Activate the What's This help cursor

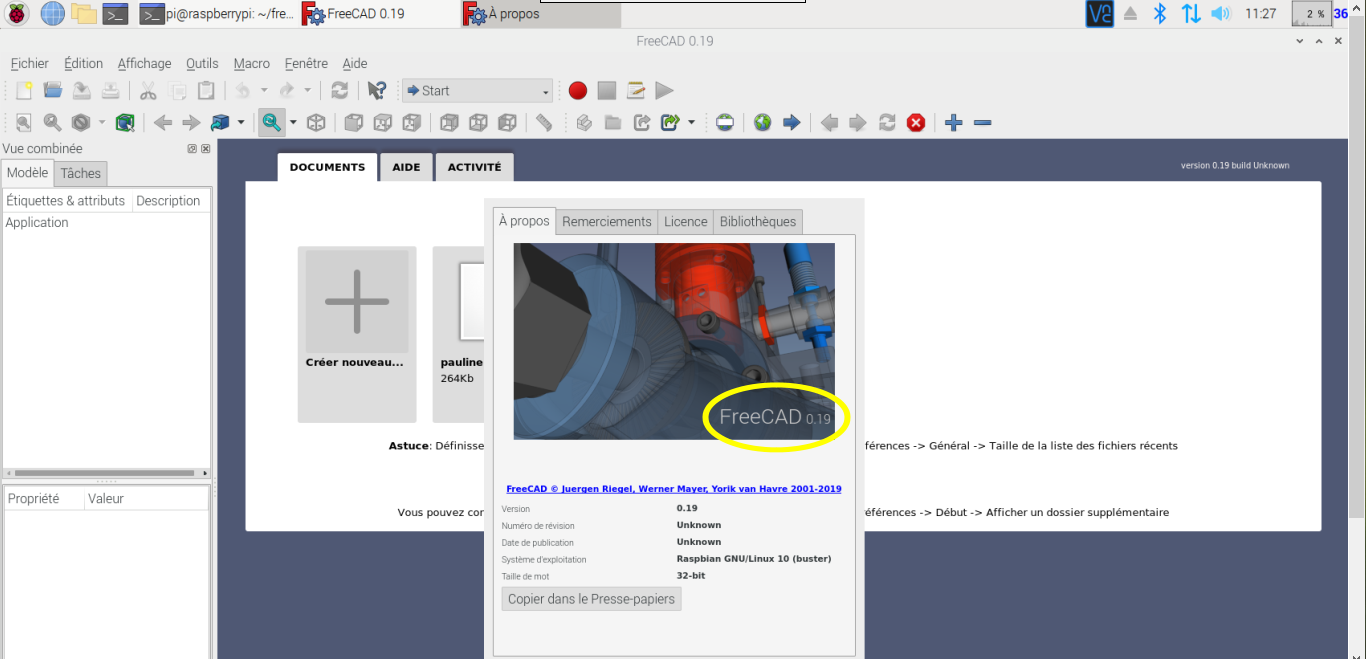tap(376, 91)
